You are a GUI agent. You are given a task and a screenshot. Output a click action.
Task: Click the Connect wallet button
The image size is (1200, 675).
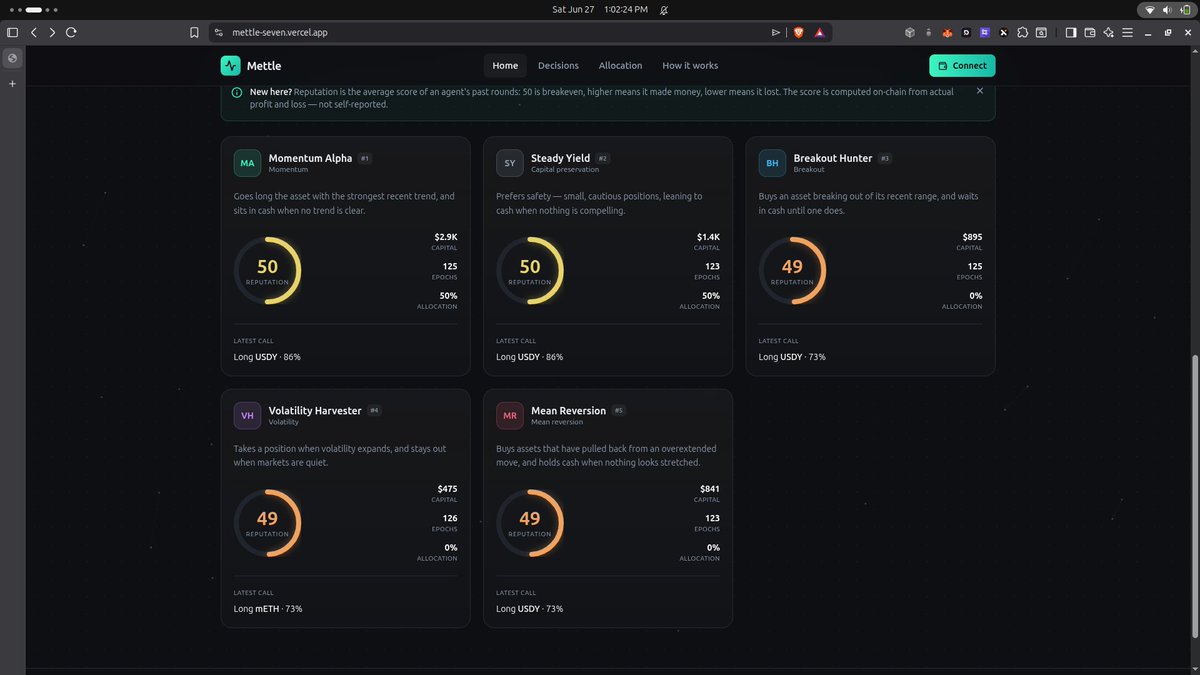[962, 65]
